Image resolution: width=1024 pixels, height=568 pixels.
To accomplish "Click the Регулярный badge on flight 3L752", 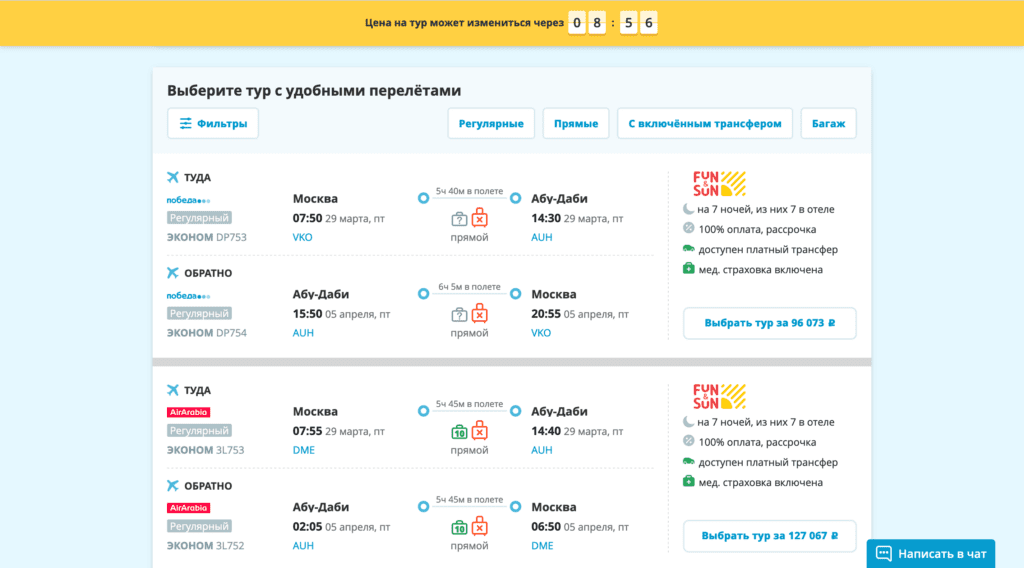I will (199, 526).
